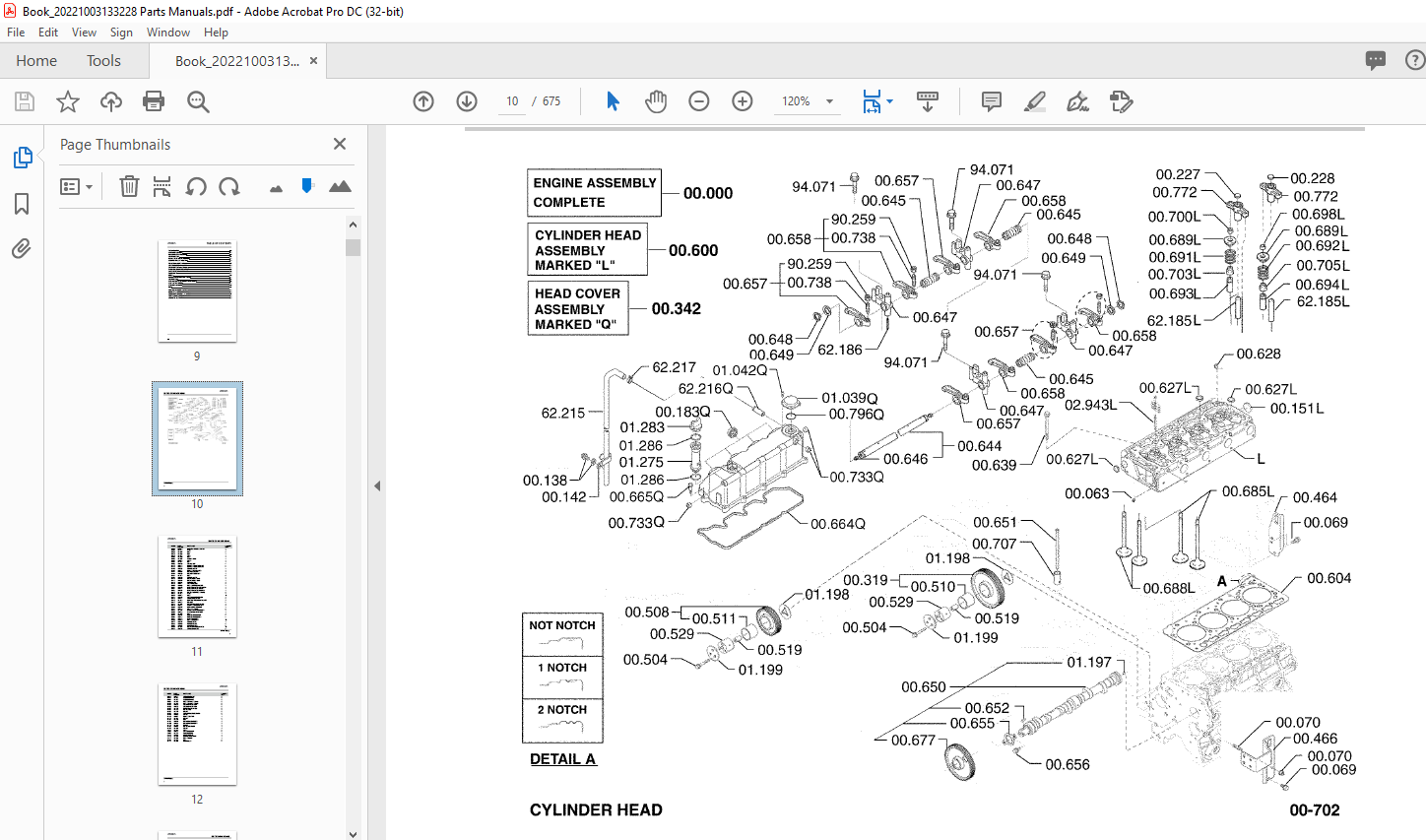
Task: Delete the selected page with the trash icon
Action: tap(129, 186)
